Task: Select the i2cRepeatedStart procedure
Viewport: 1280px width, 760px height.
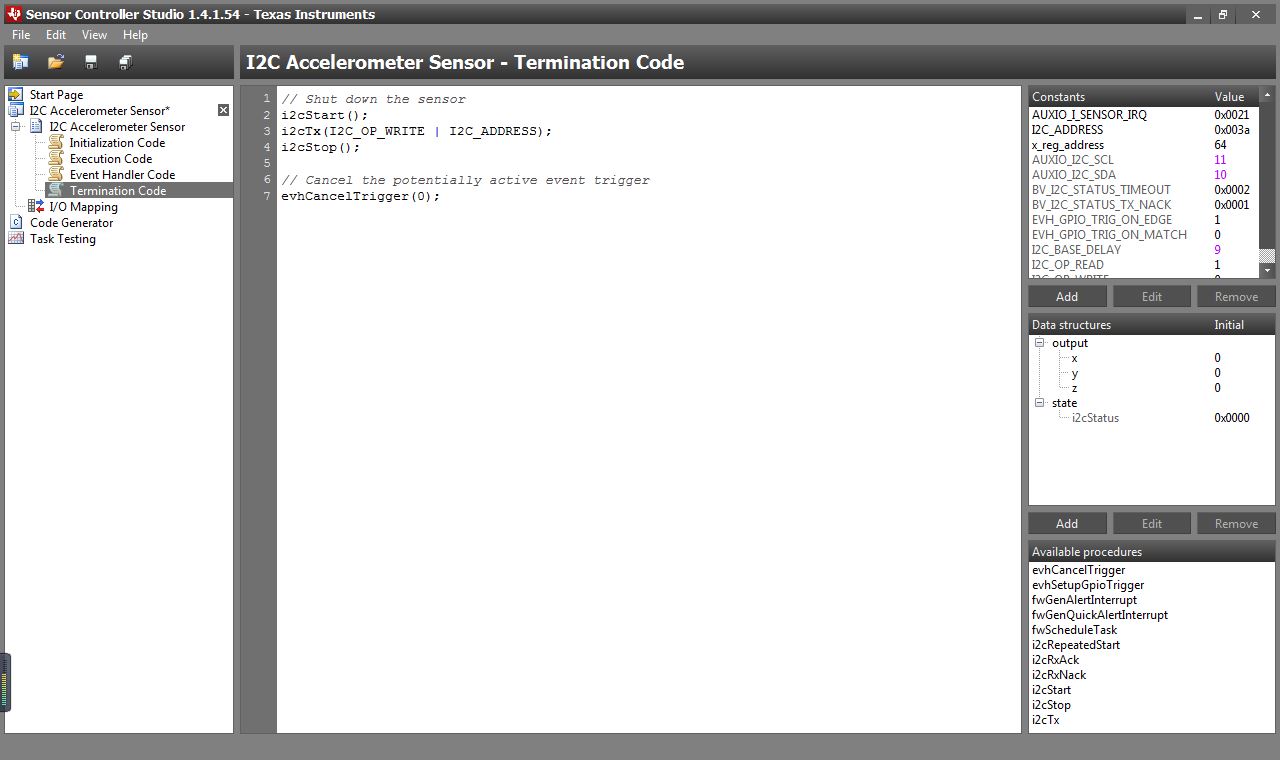Action: click(1076, 645)
